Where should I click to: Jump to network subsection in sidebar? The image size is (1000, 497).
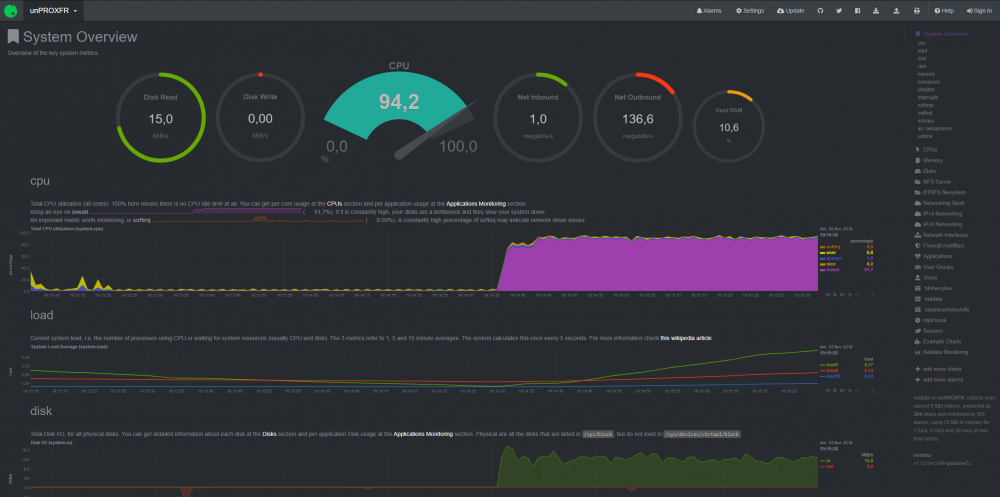926,74
